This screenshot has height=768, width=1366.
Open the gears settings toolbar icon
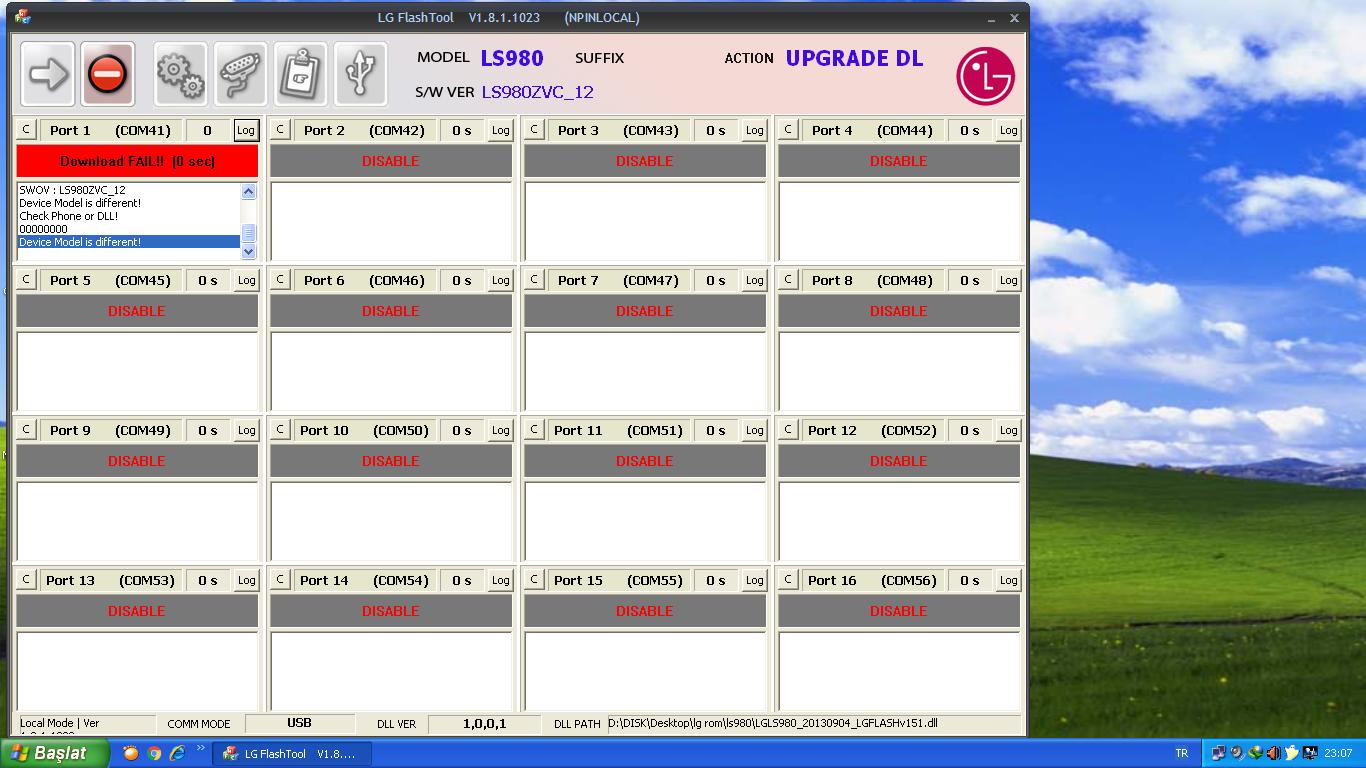coord(180,74)
